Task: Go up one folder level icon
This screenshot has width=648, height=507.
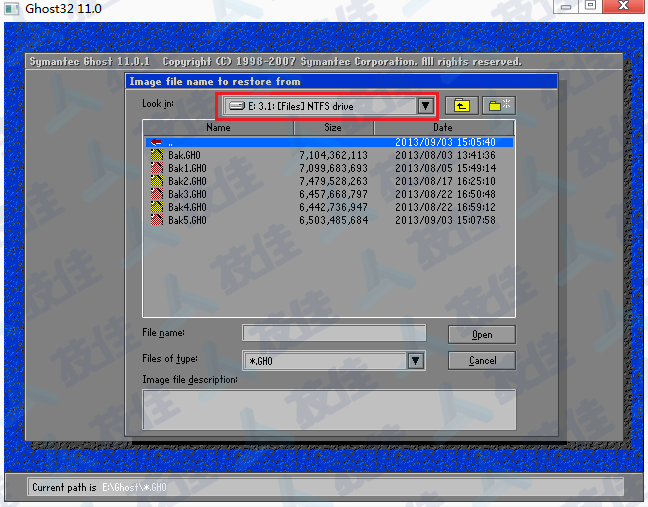Action: pos(462,106)
